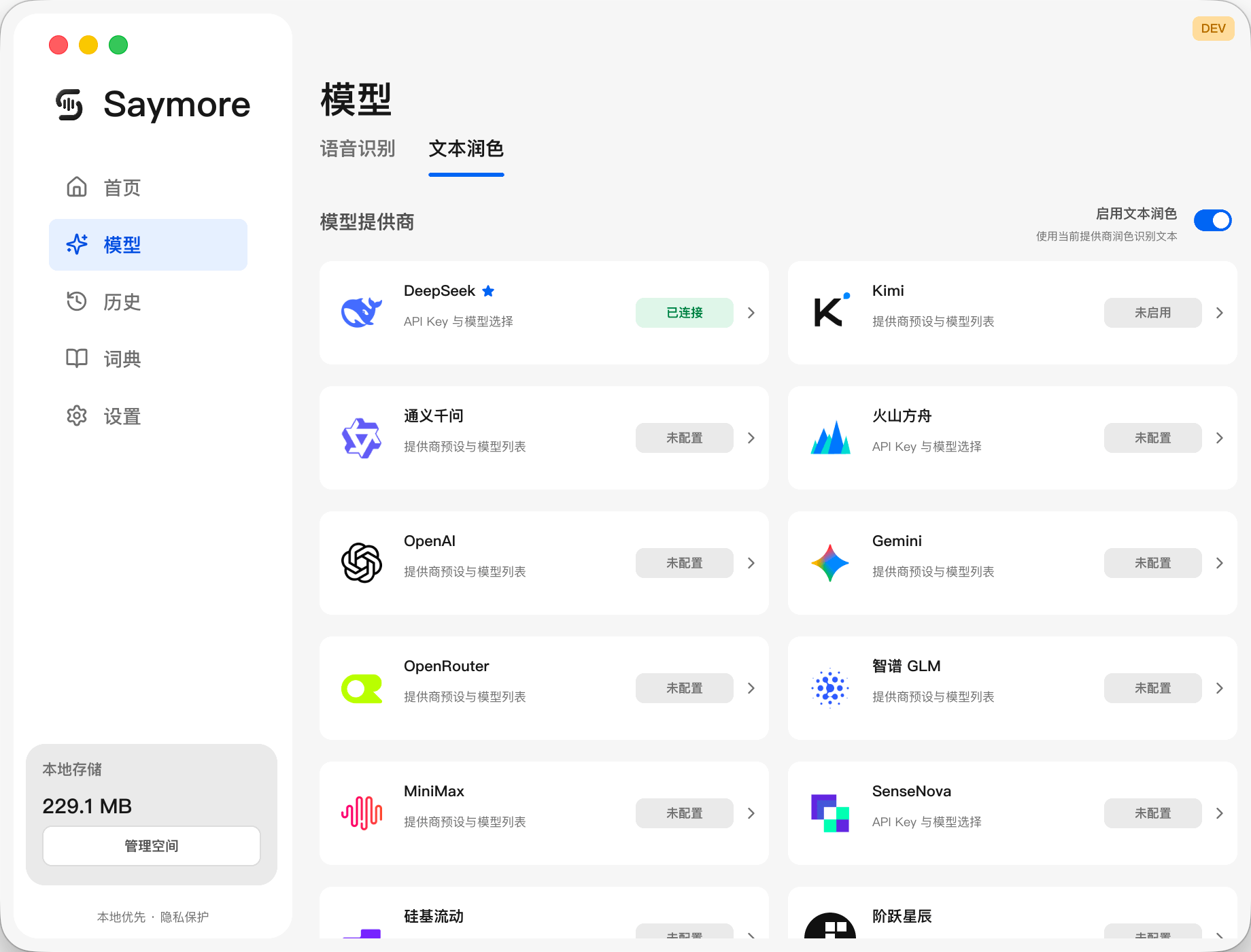Screen dimensions: 1251x952
Task: Click Gemini's 未配置 badge
Action: [1153, 563]
